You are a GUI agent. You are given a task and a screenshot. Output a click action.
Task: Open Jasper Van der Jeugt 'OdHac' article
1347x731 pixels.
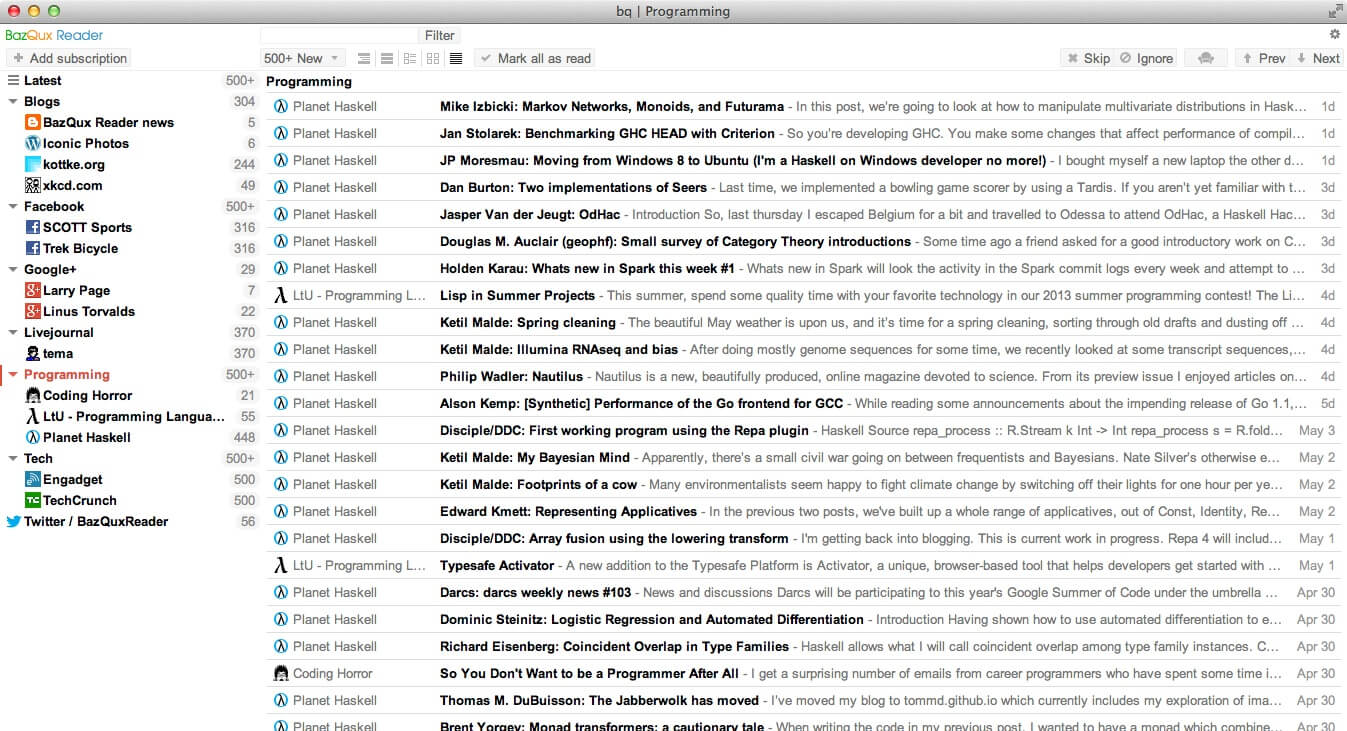point(530,214)
